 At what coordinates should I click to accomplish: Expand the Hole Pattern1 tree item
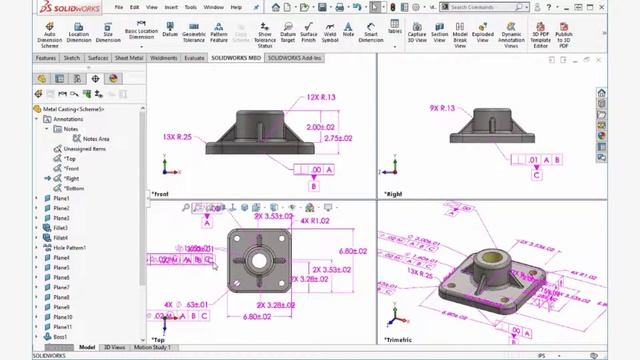(x=36, y=247)
